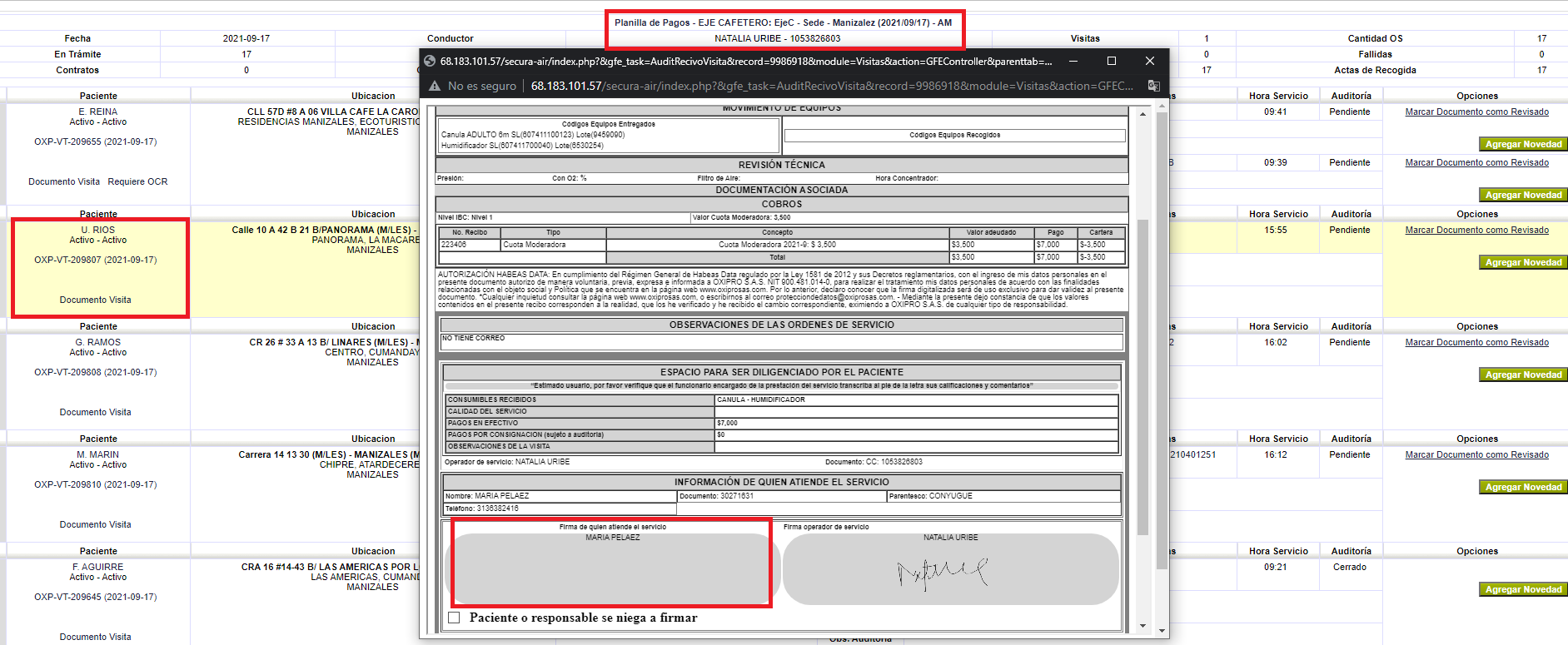
Task: Click the popup address bar URL
Action: coord(832,86)
